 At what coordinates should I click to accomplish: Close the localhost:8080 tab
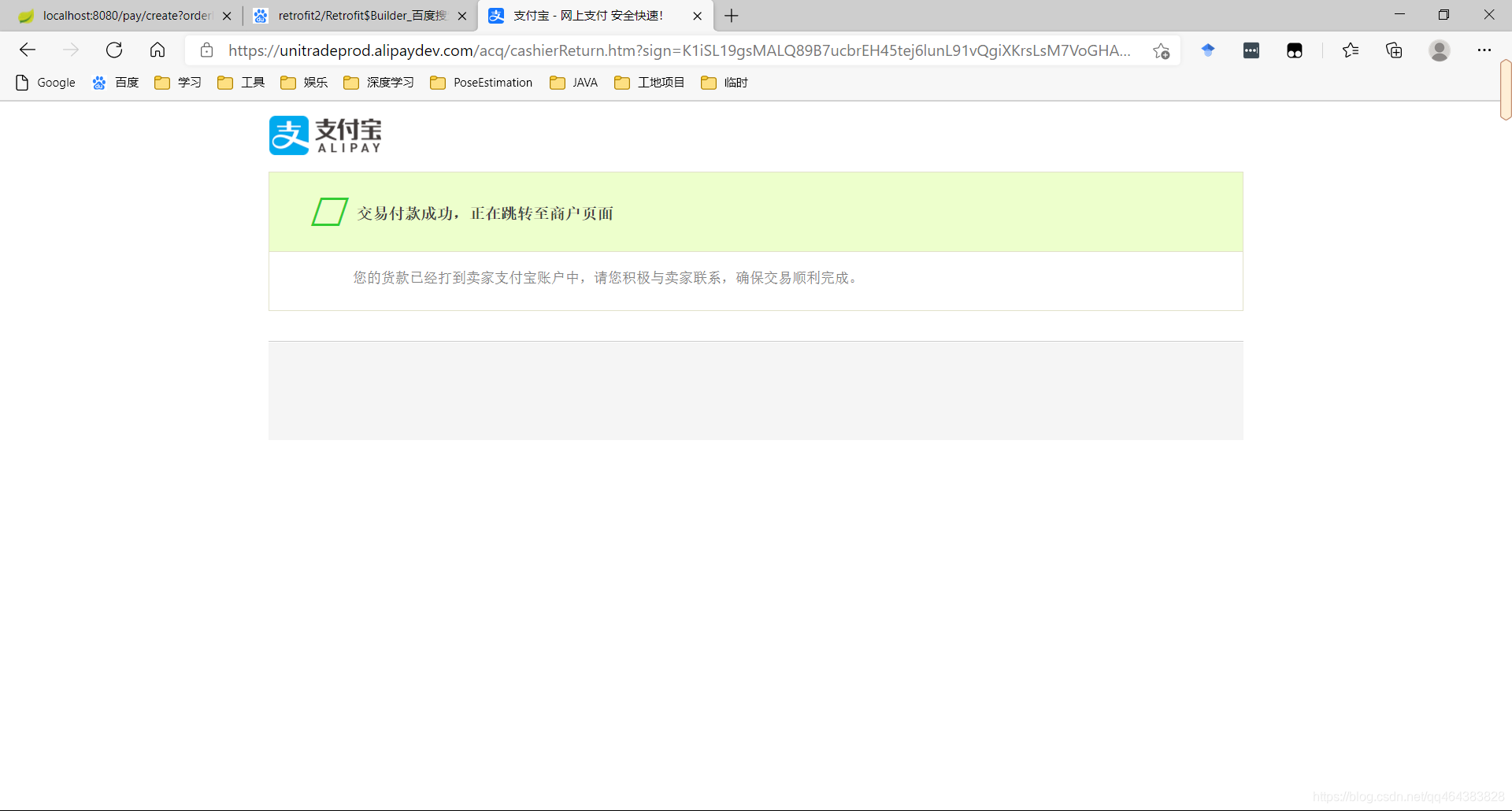[x=227, y=16]
